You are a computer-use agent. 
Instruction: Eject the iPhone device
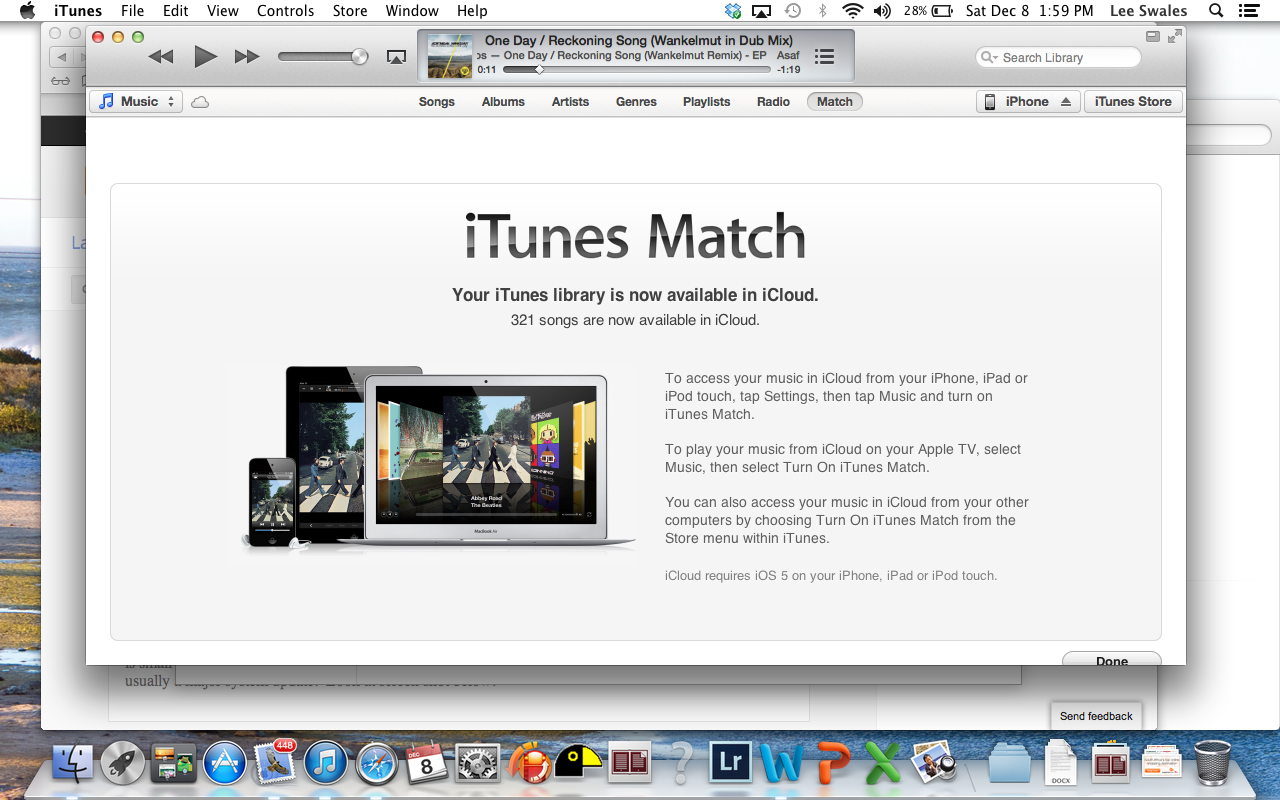click(1066, 102)
